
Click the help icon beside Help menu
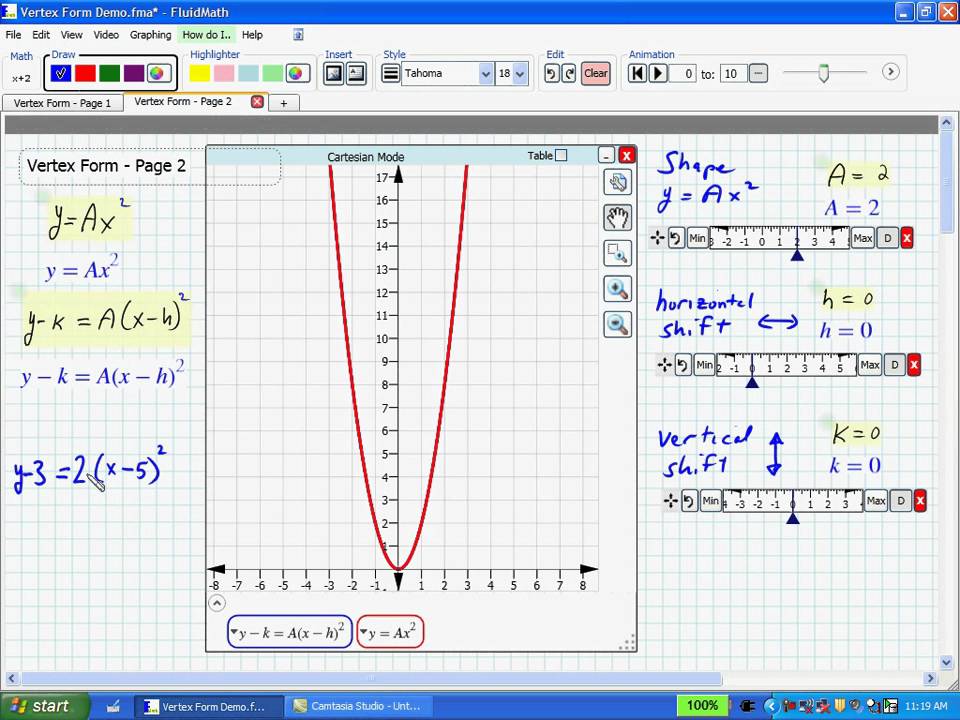[298, 35]
